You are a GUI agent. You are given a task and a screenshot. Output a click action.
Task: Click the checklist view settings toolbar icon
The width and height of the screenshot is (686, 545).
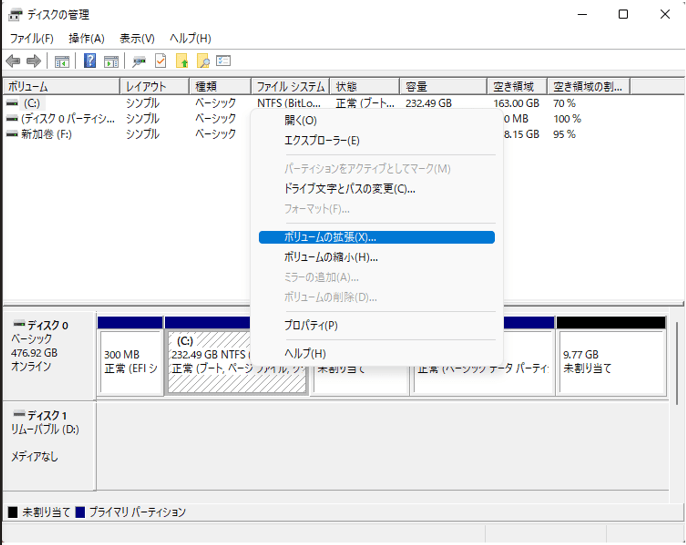click(x=224, y=60)
